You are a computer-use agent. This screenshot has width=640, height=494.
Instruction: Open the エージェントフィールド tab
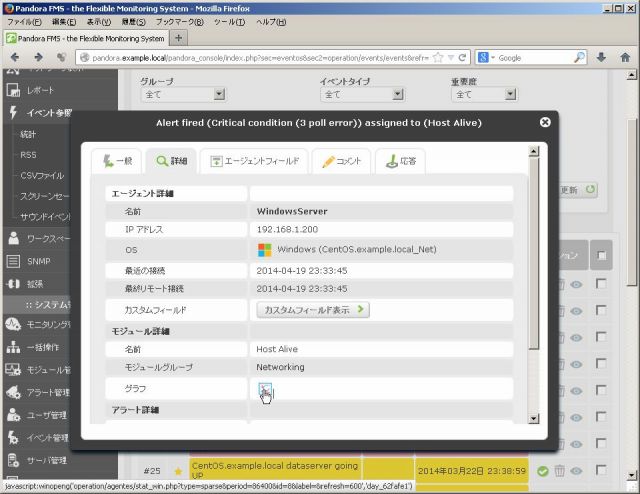[x=254, y=161]
